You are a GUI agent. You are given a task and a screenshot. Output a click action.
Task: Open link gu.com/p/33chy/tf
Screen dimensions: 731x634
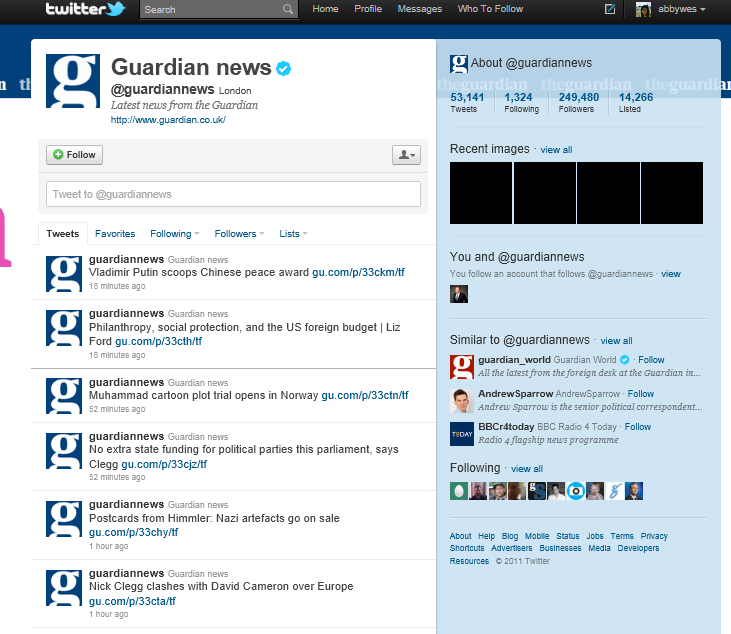click(133, 532)
